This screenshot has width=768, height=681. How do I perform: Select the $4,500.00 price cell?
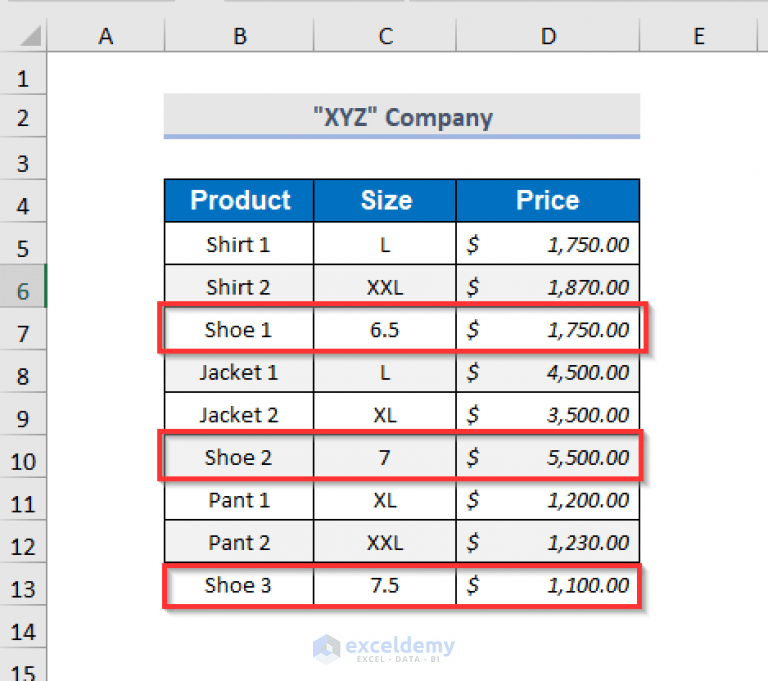(548, 371)
